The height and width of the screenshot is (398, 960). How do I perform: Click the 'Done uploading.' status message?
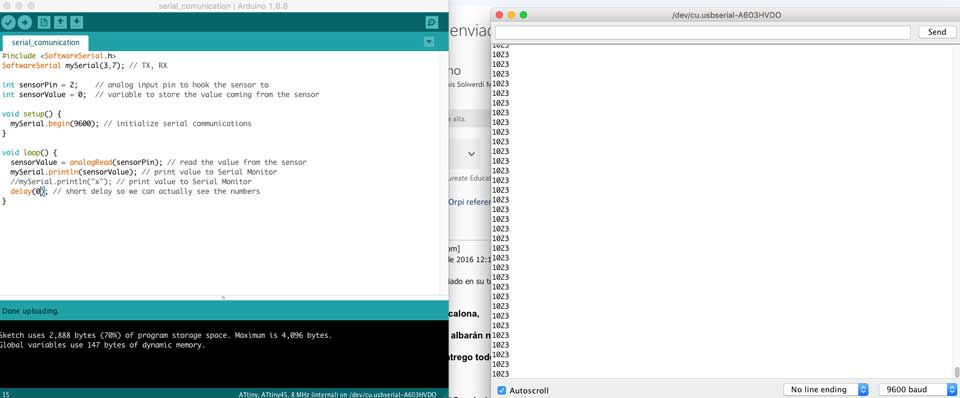31,311
